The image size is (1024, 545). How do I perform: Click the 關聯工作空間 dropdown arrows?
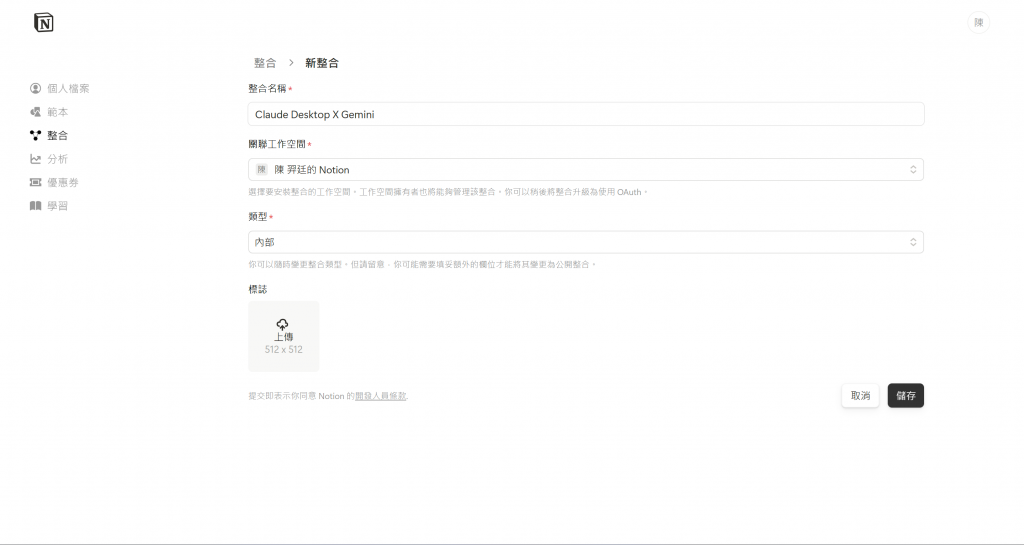click(913, 170)
